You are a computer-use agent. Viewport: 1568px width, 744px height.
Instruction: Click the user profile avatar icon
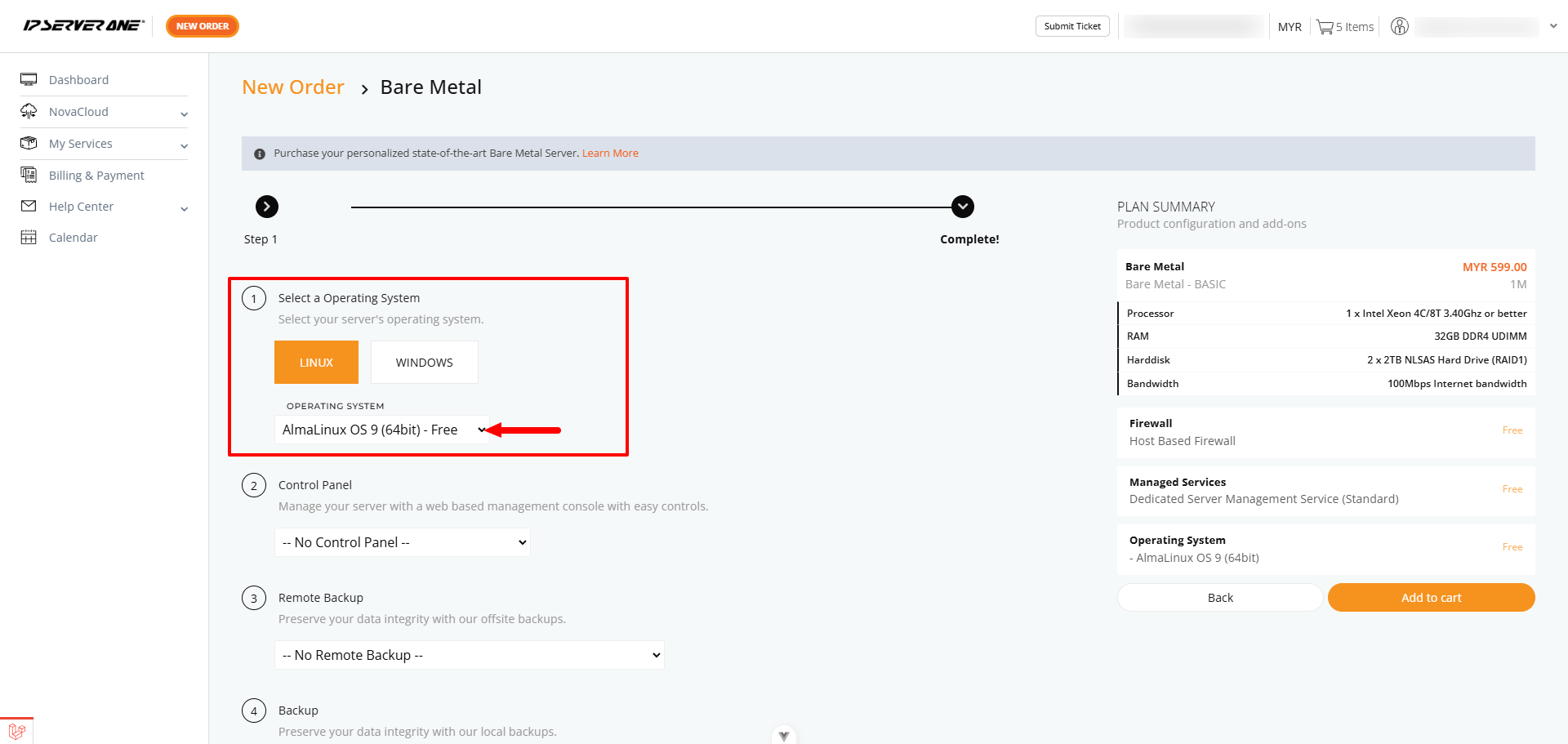pos(1400,26)
